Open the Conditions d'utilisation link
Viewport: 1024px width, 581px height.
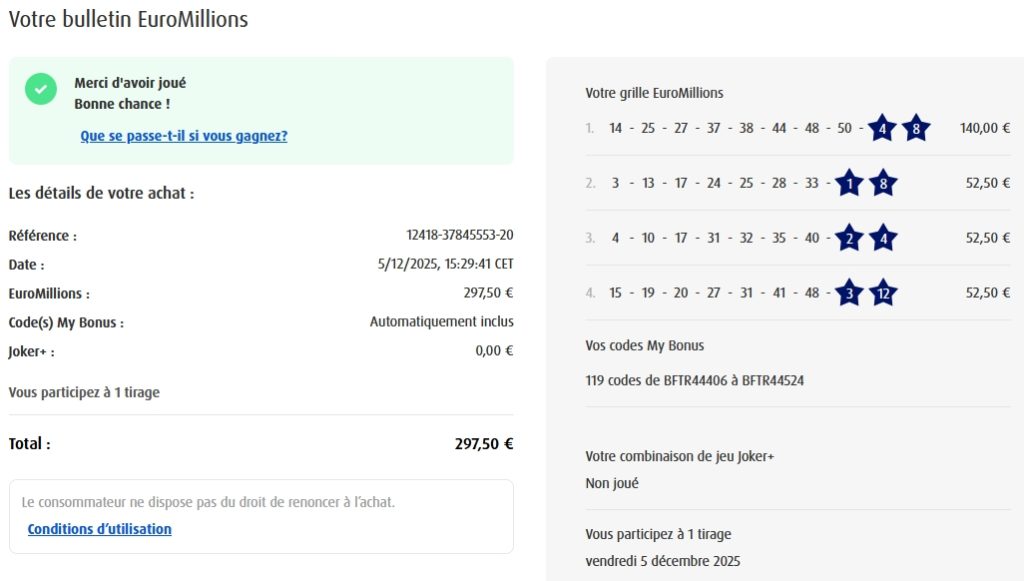tap(100, 529)
